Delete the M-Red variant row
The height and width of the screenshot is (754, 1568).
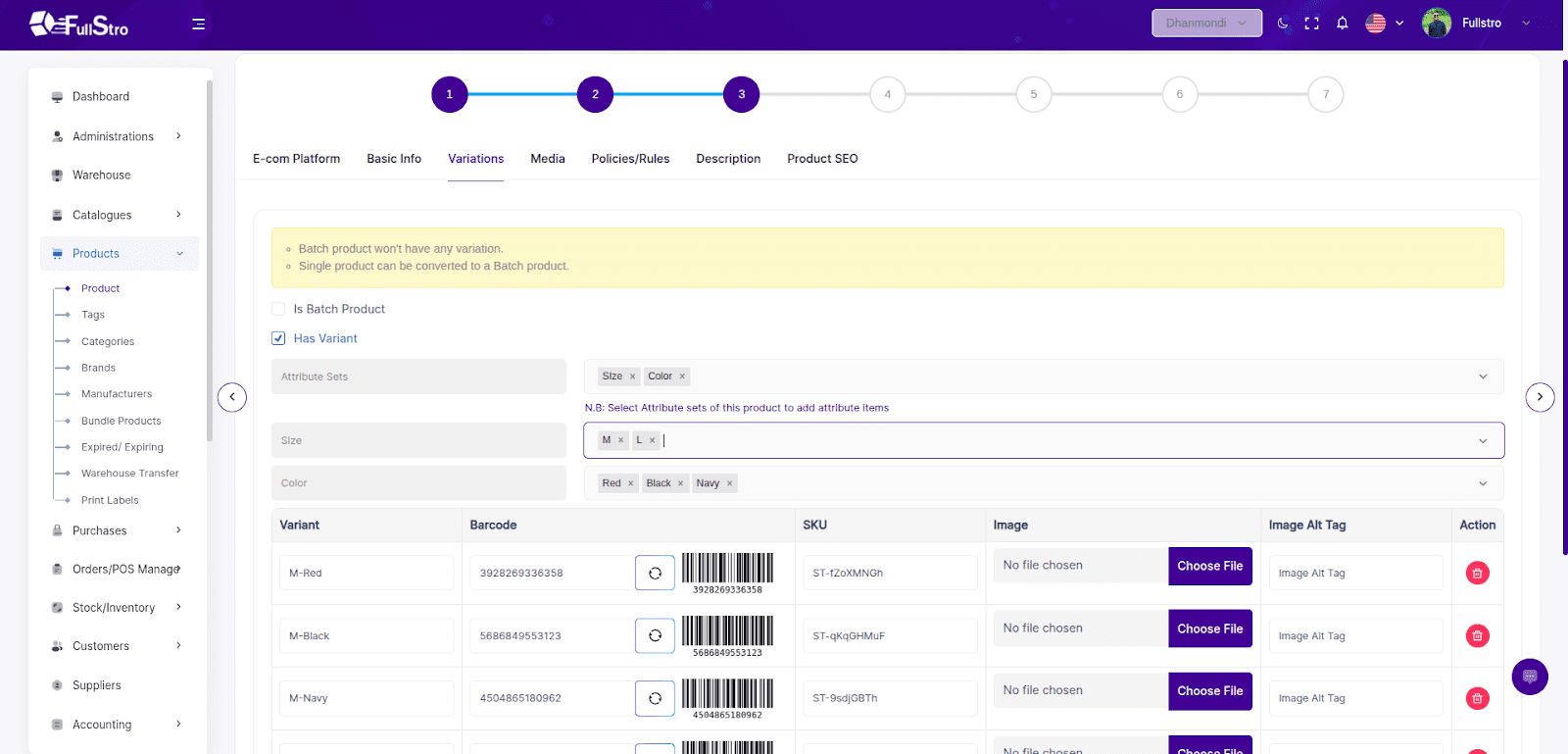[1477, 573]
